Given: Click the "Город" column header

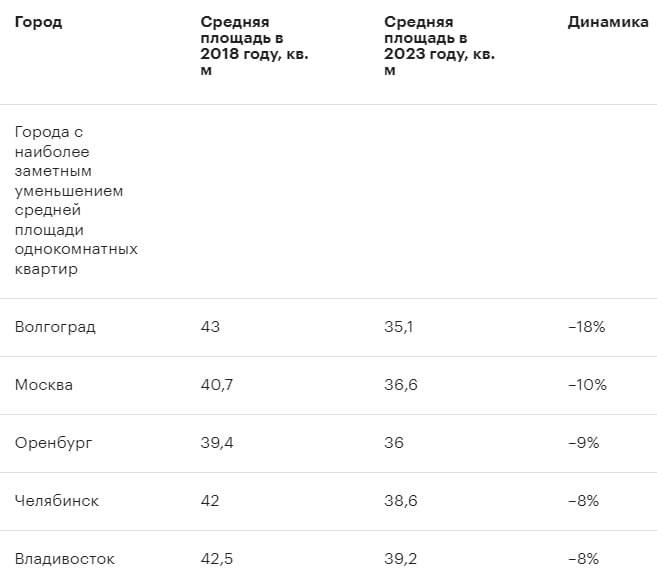Looking at the screenshot, I should [38, 23].
